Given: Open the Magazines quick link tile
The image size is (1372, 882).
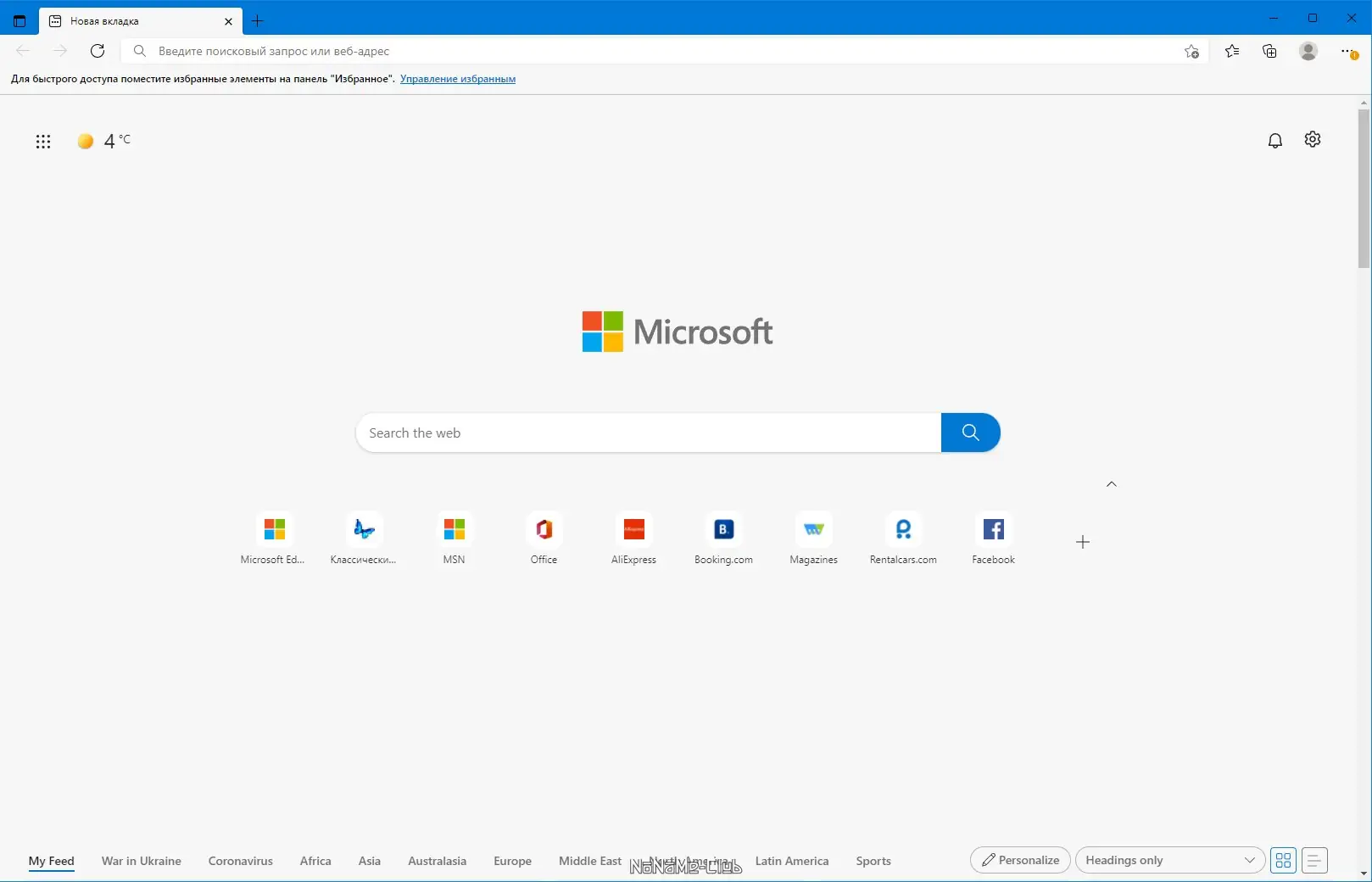Looking at the screenshot, I should tap(814, 539).
